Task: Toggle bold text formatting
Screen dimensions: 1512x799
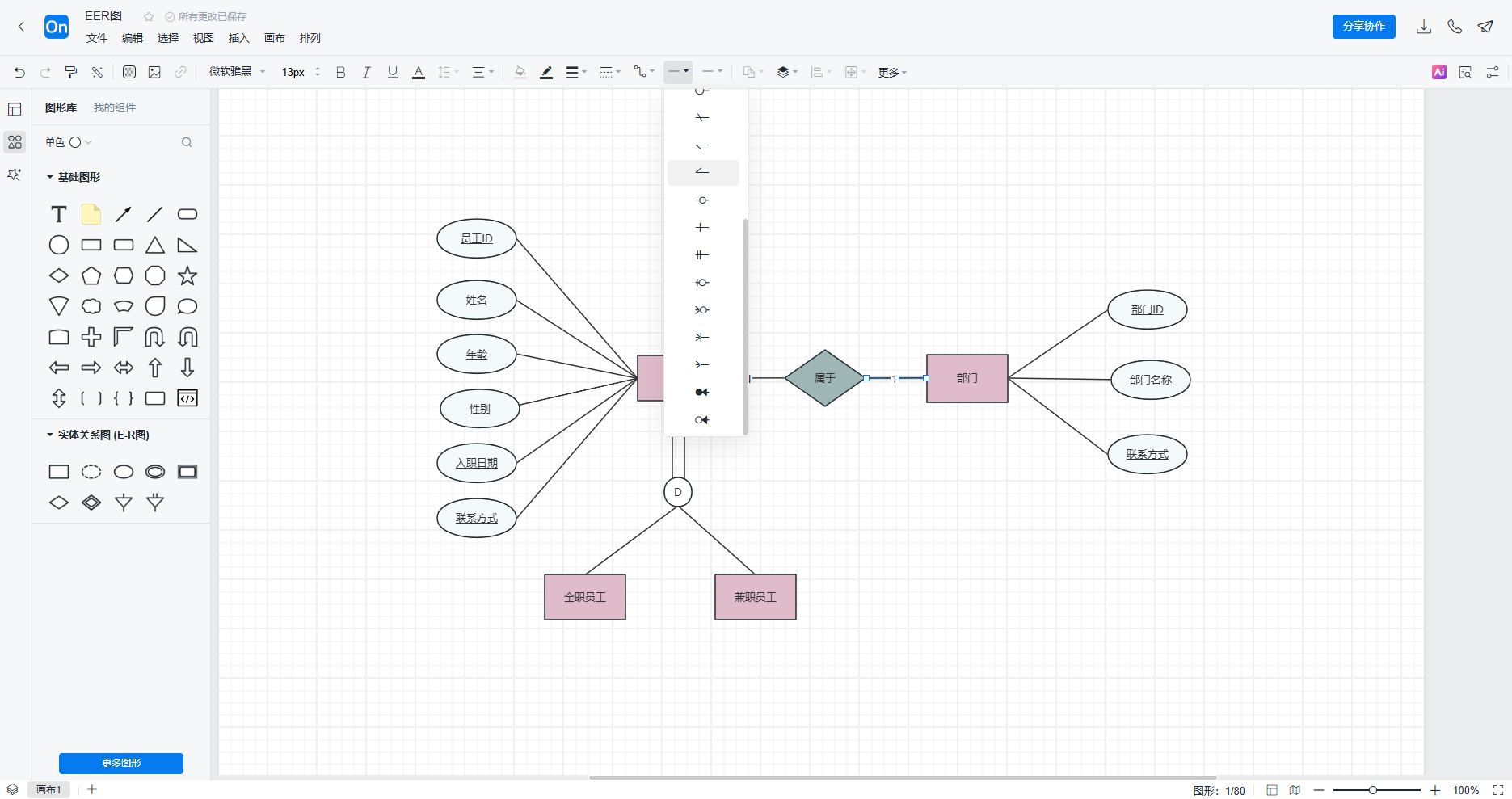Action: pos(340,73)
